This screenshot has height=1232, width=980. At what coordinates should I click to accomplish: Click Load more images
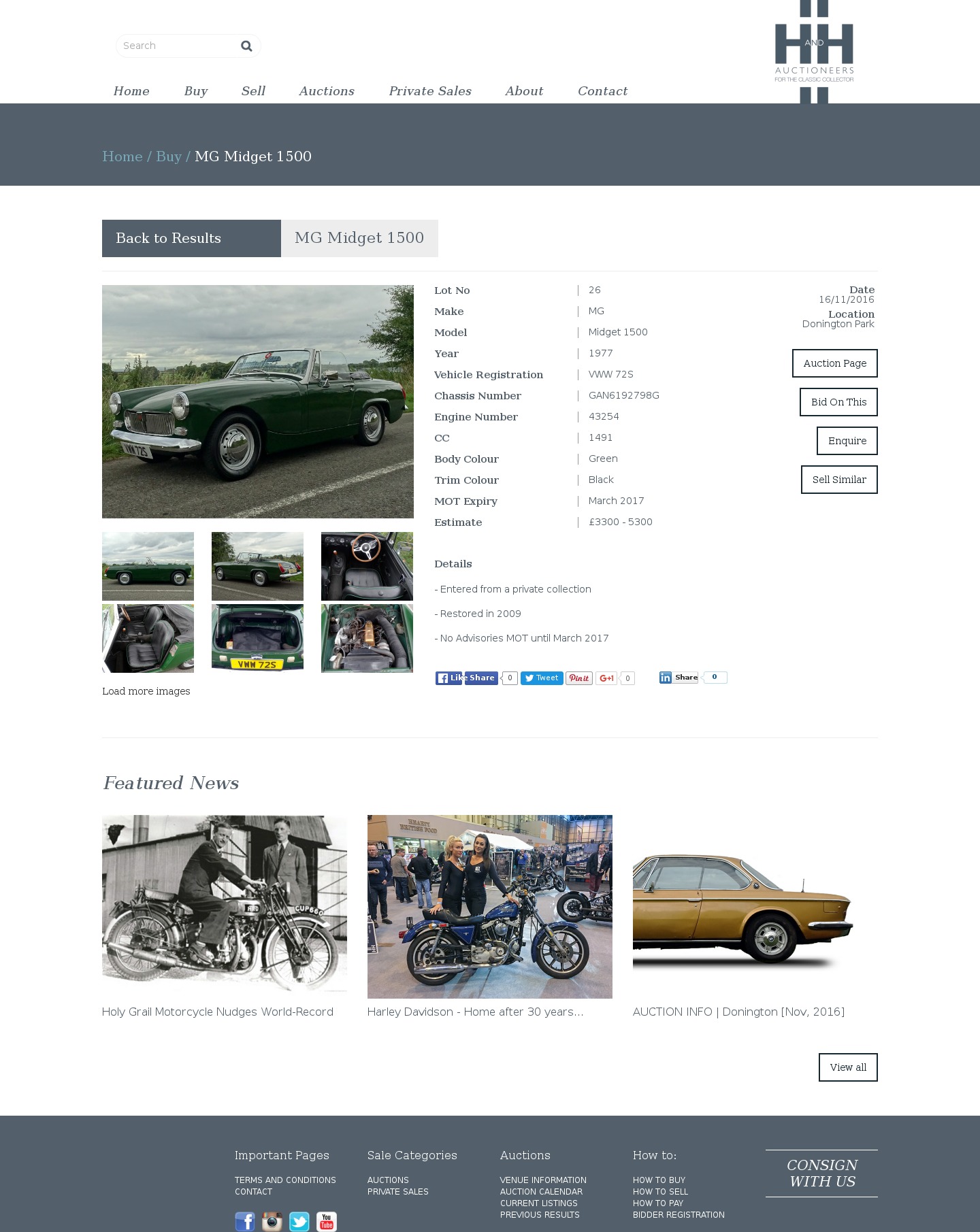pyautogui.click(x=146, y=691)
